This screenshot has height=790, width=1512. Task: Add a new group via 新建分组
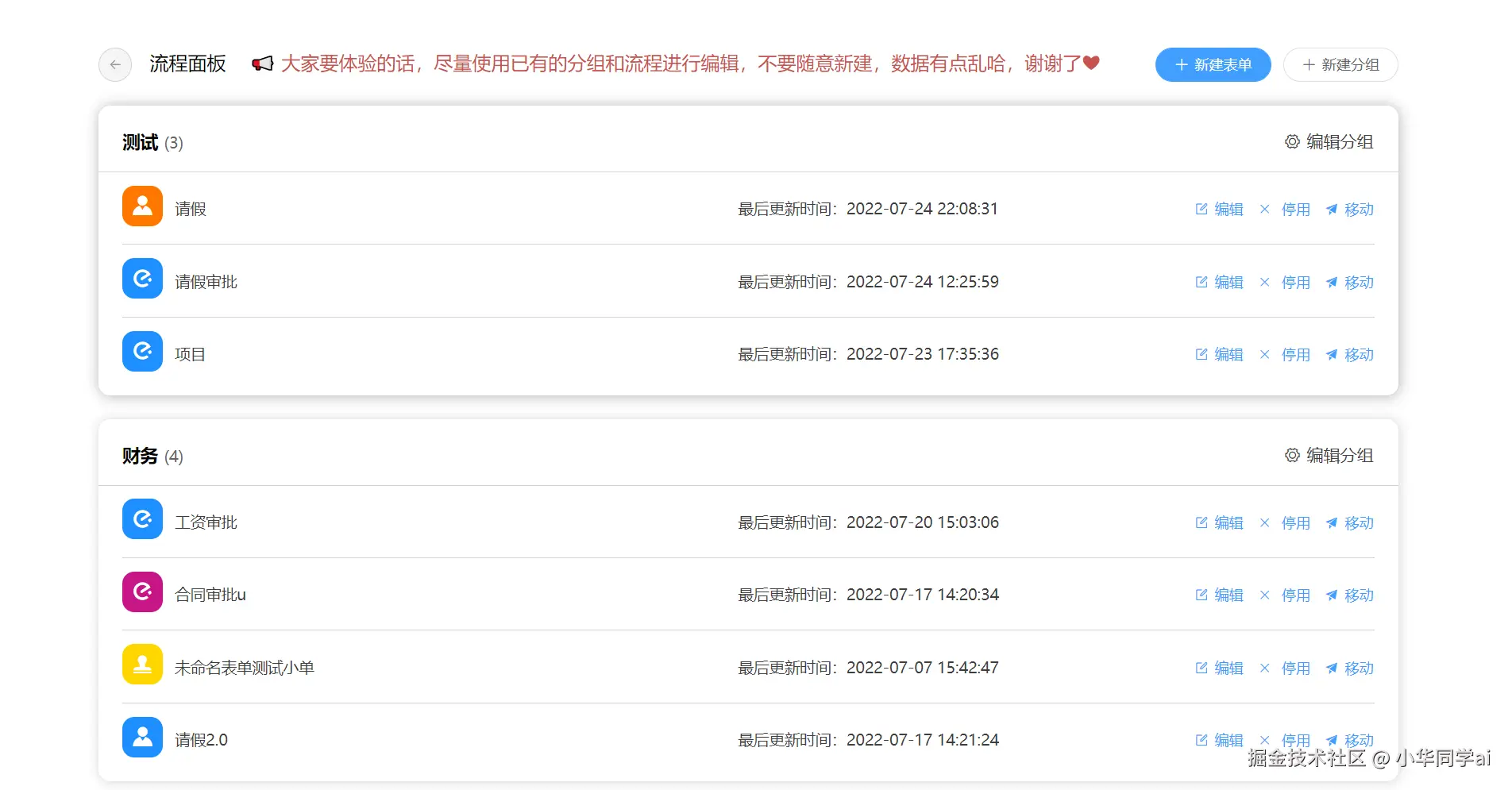point(1340,64)
